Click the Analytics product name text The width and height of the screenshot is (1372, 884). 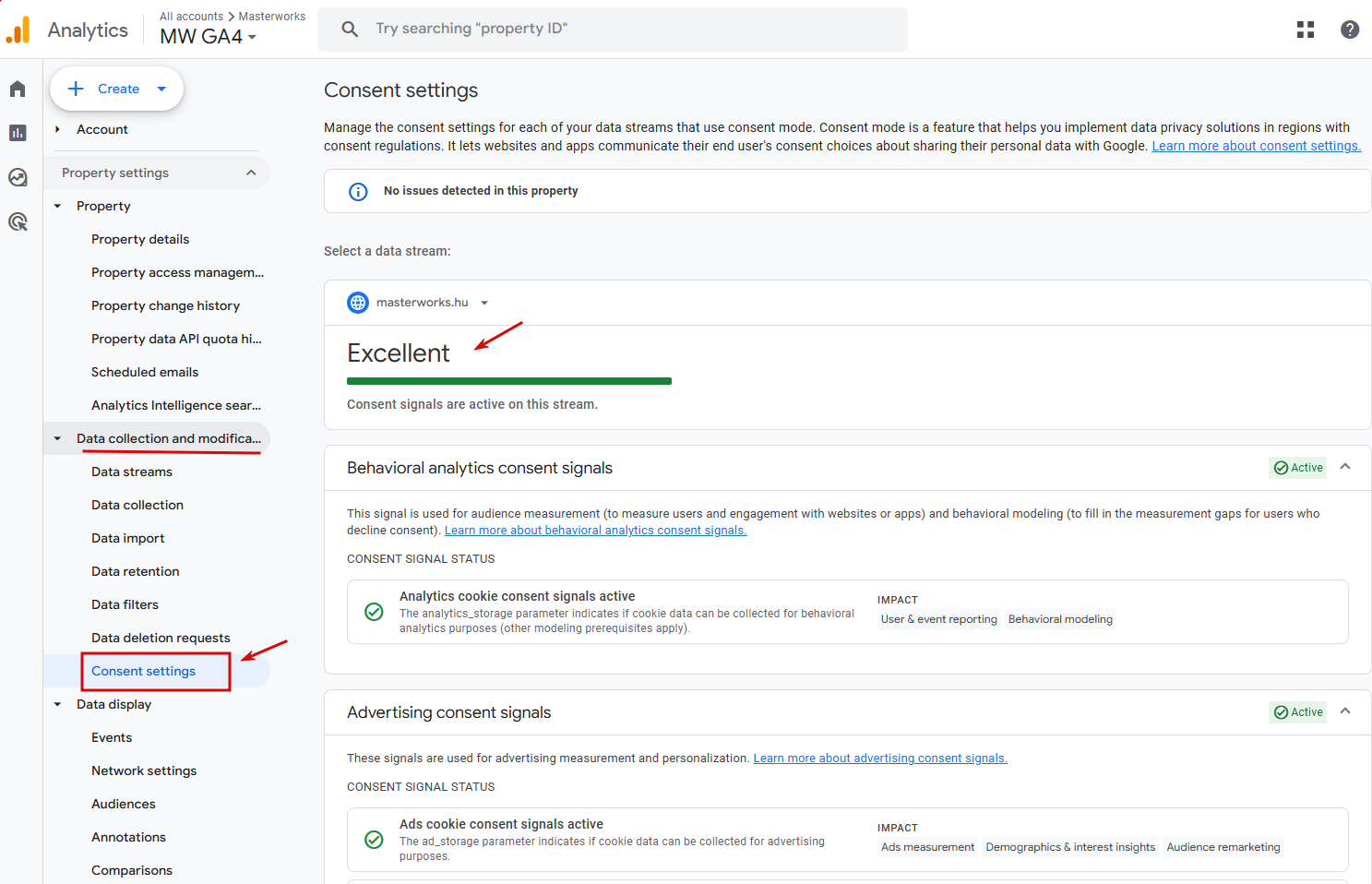[x=88, y=30]
